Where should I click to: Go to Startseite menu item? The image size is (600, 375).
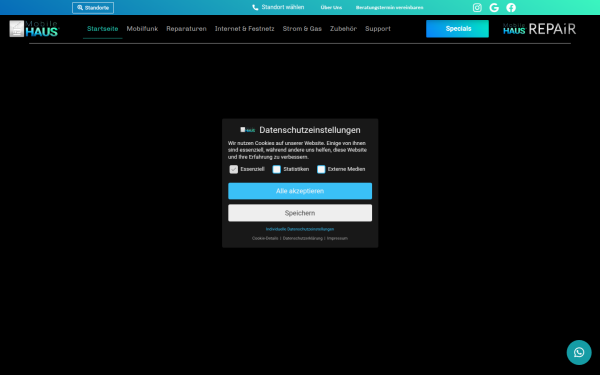103,29
